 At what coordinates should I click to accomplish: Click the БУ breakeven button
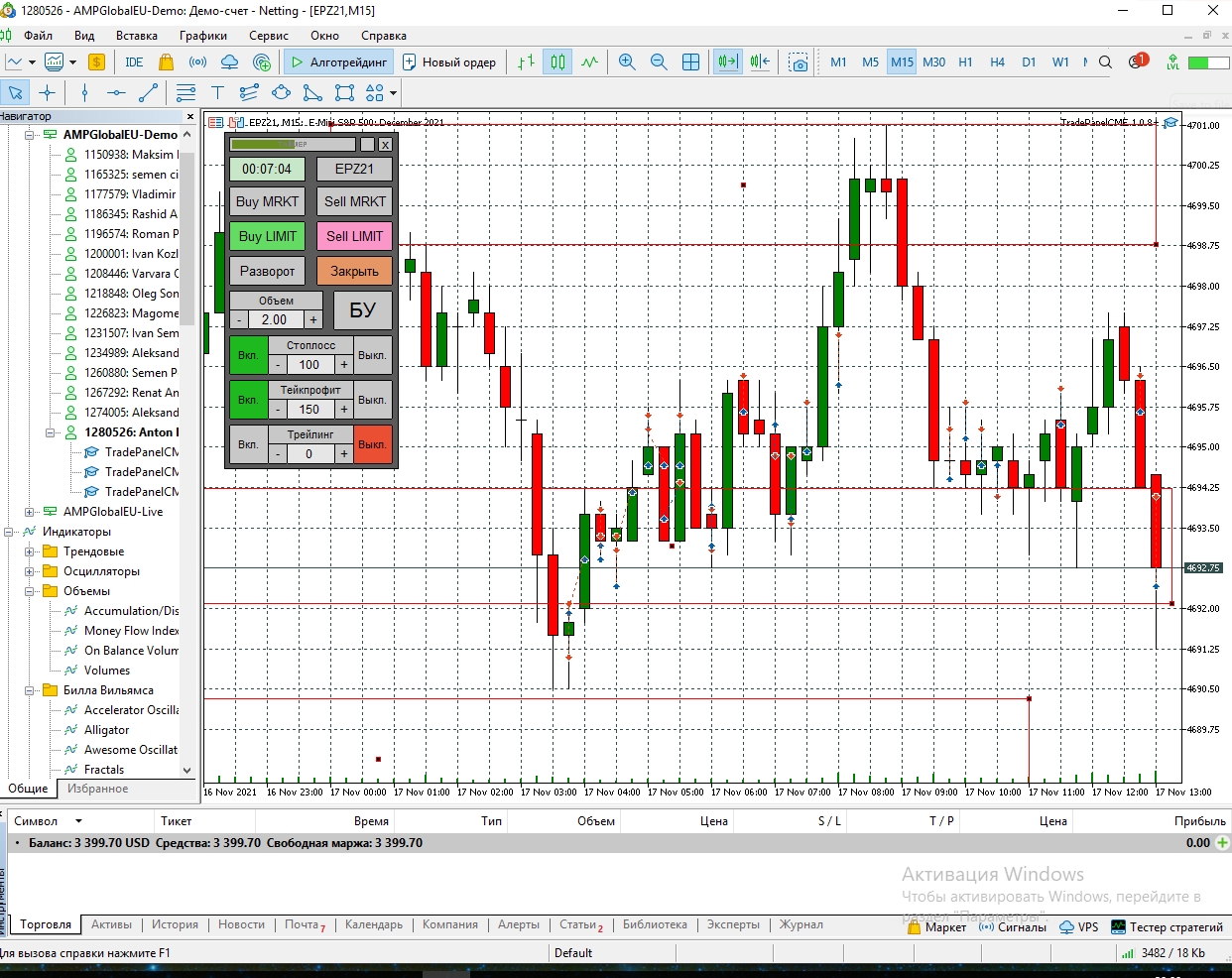[362, 310]
